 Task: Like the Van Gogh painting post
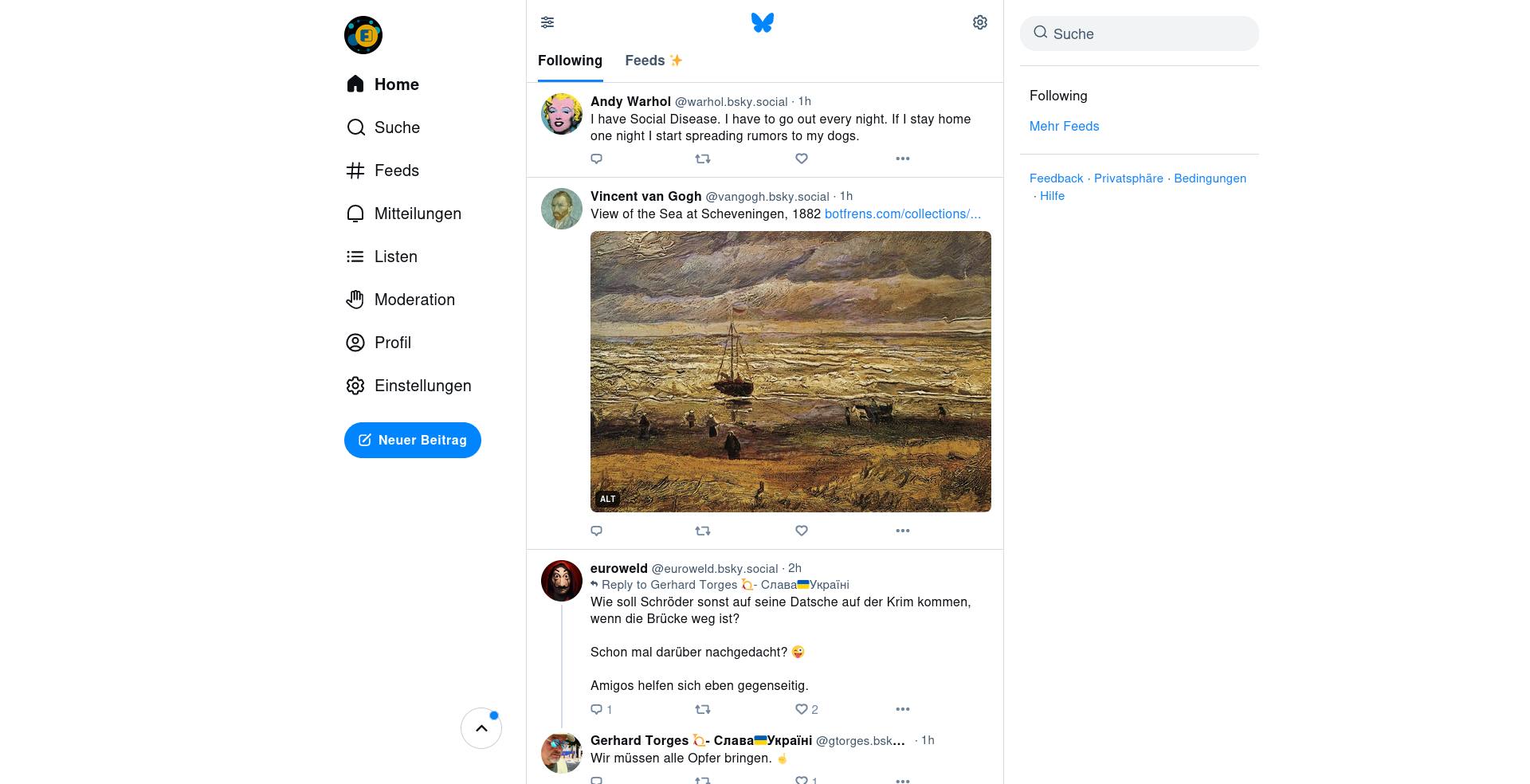[x=802, y=531]
